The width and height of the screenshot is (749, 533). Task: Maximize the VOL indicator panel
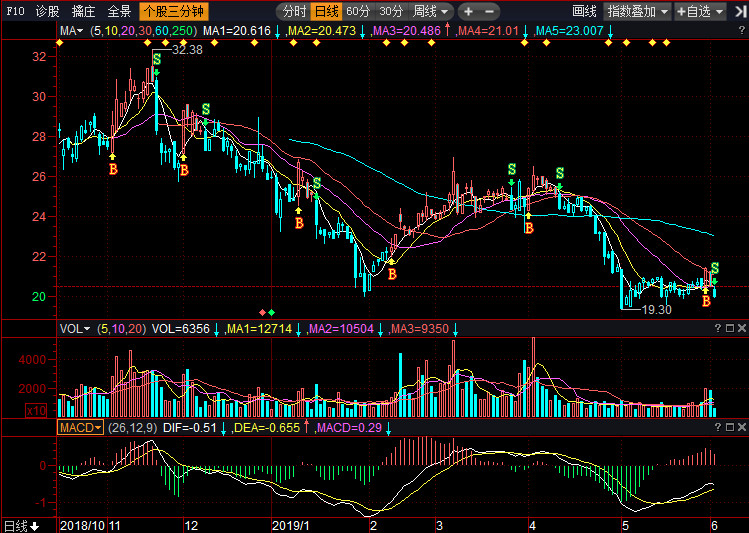point(730,328)
